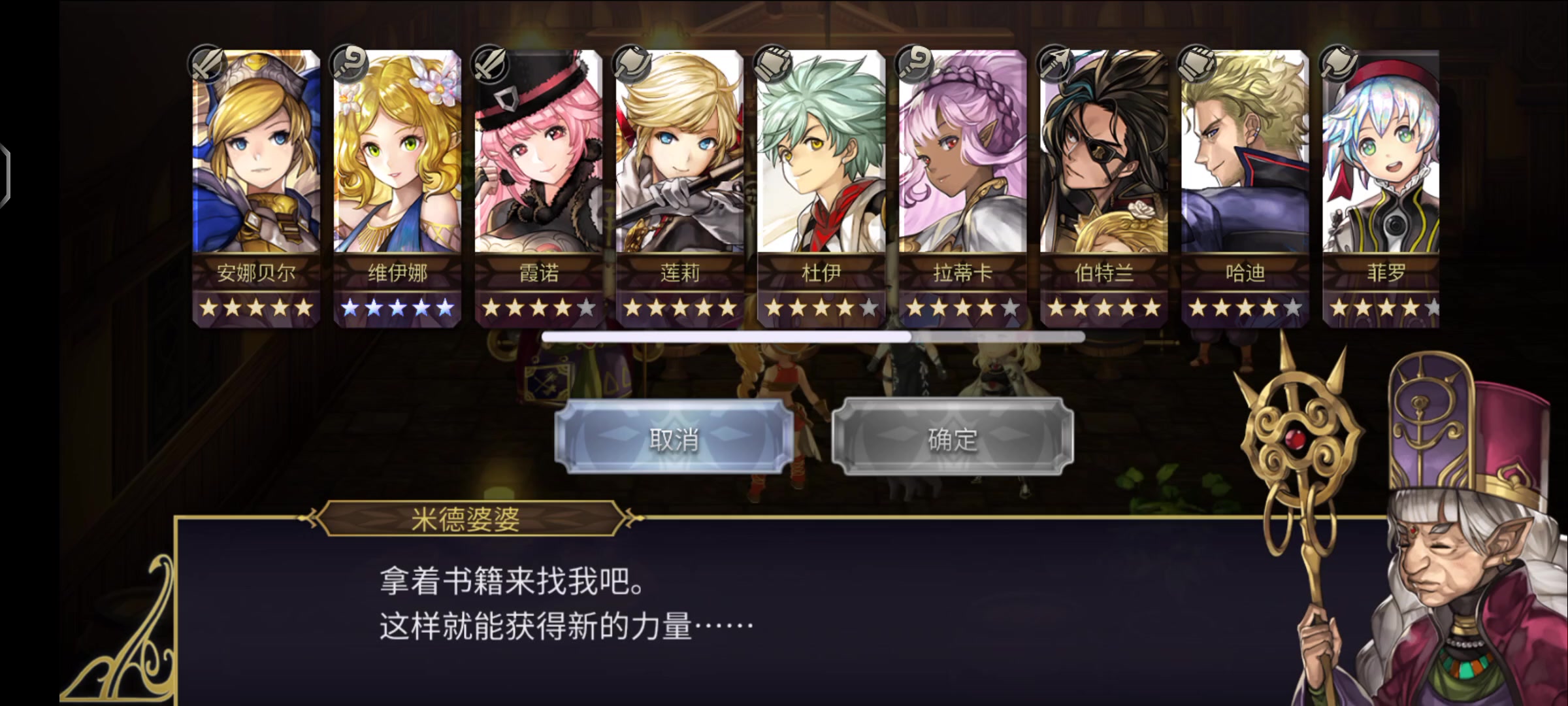Choose the 维伊娜 character card
The height and width of the screenshot is (706, 1568).
click(x=397, y=188)
